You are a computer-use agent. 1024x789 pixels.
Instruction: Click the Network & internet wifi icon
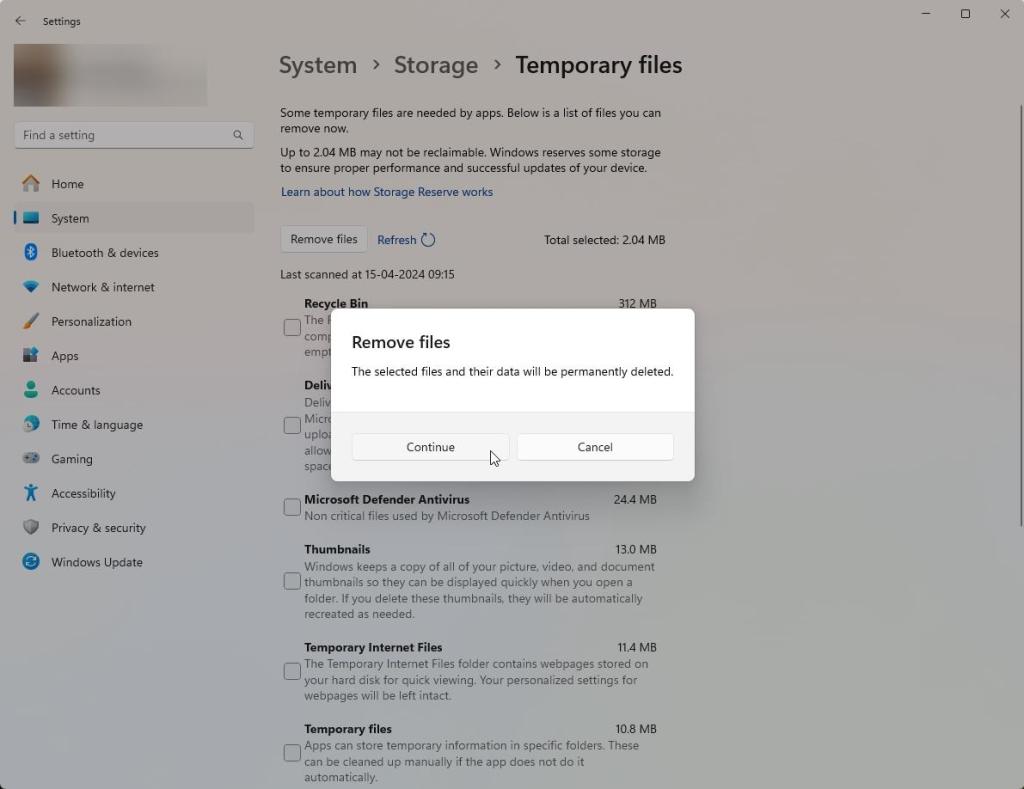[x=31, y=287]
